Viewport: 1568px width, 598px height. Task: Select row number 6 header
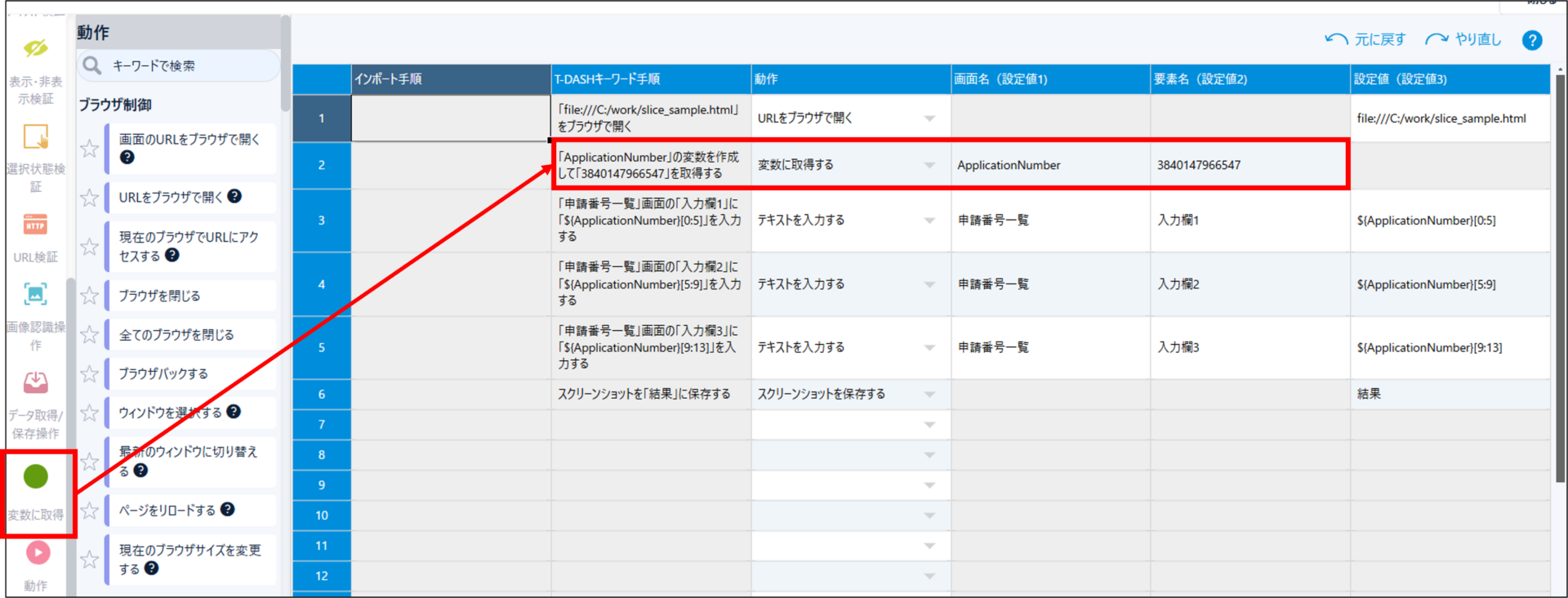pyautogui.click(x=322, y=395)
